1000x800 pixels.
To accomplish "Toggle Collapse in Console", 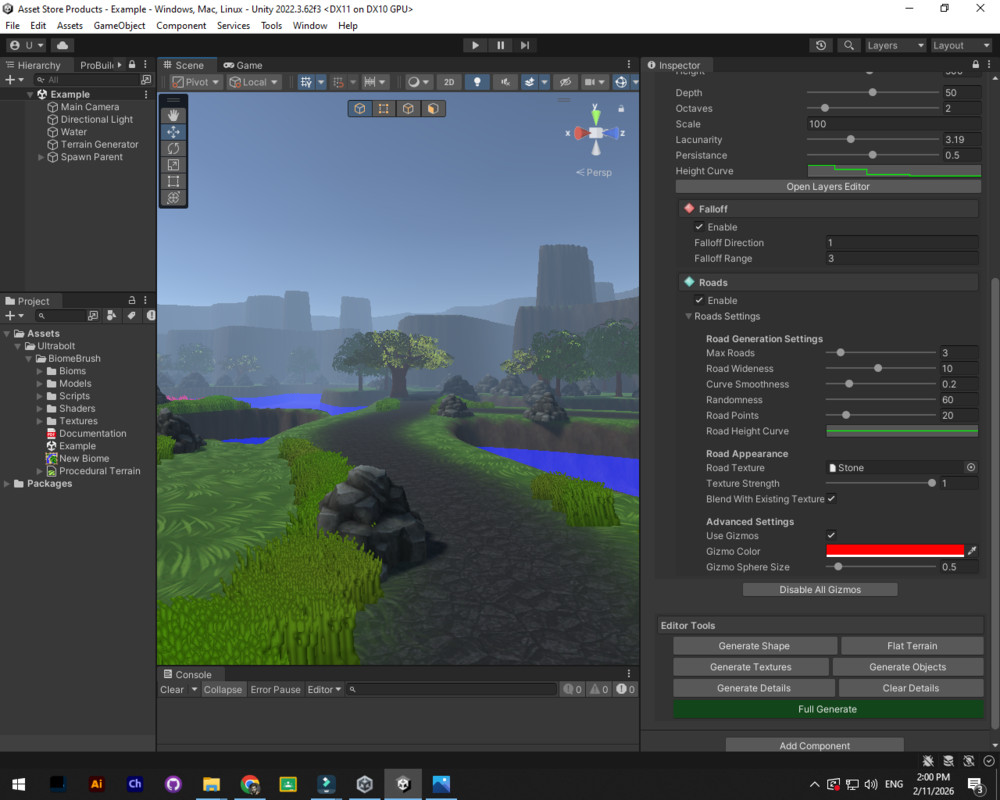I will (223, 689).
